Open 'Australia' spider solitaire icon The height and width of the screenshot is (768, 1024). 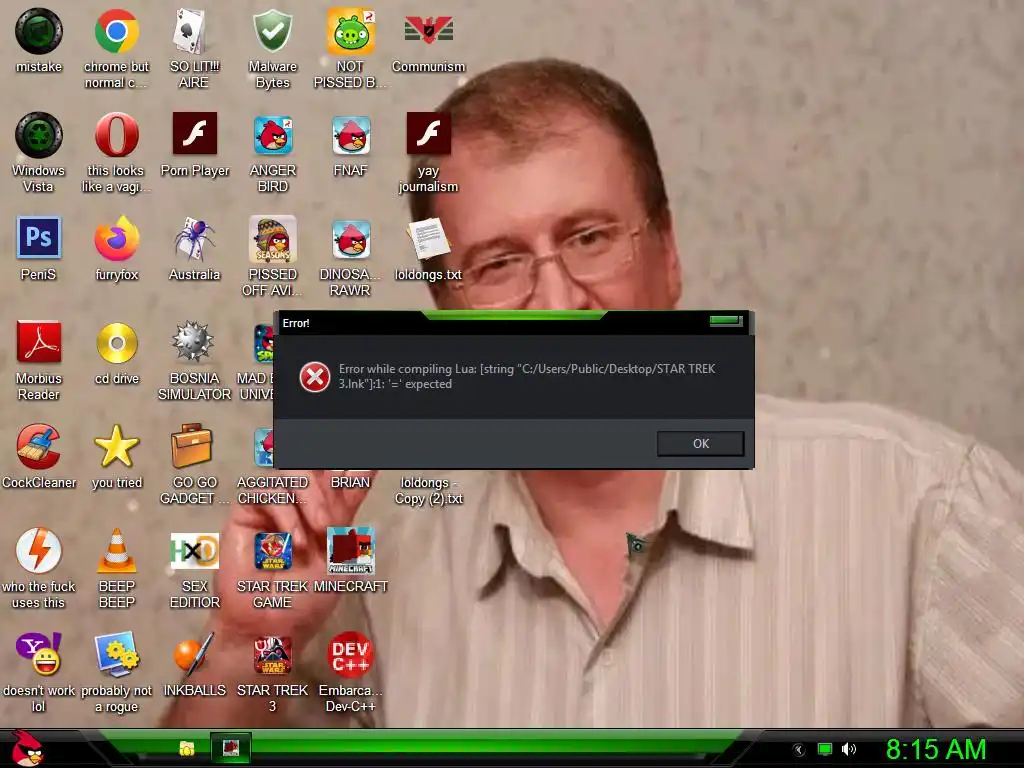tap(194, 238)
